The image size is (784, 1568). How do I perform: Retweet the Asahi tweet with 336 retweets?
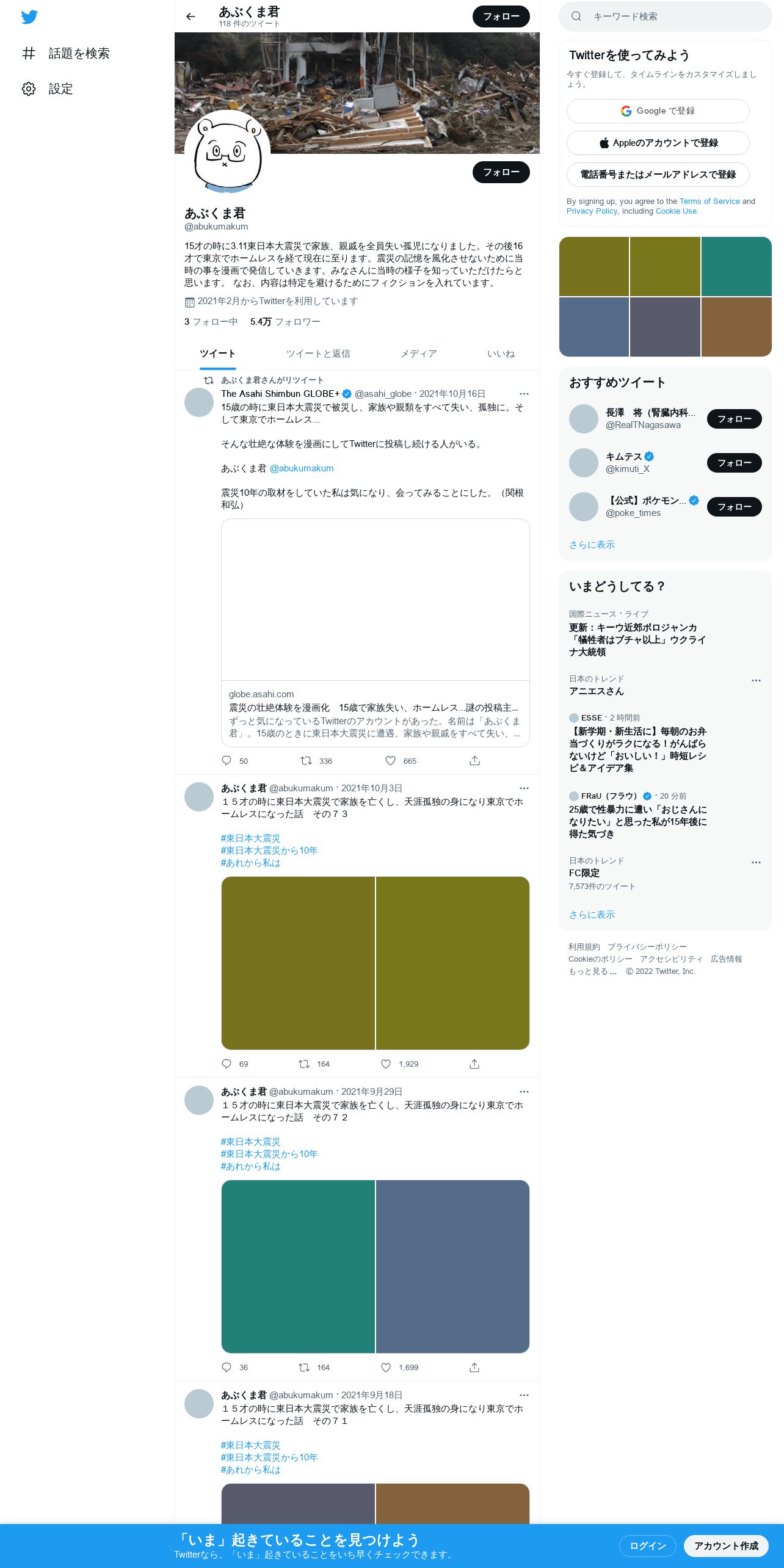pyautogui.click(x=316, y=761)
